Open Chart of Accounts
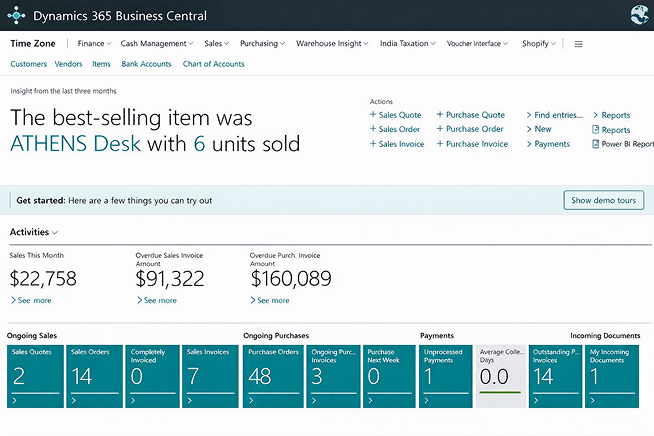 (x=214, y=64)
